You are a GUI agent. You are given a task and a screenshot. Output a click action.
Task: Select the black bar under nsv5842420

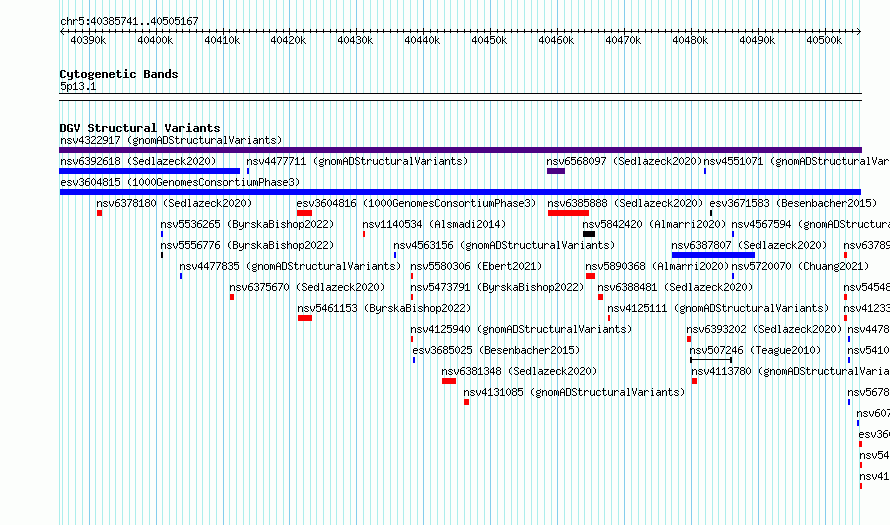(x=589, y=234)
